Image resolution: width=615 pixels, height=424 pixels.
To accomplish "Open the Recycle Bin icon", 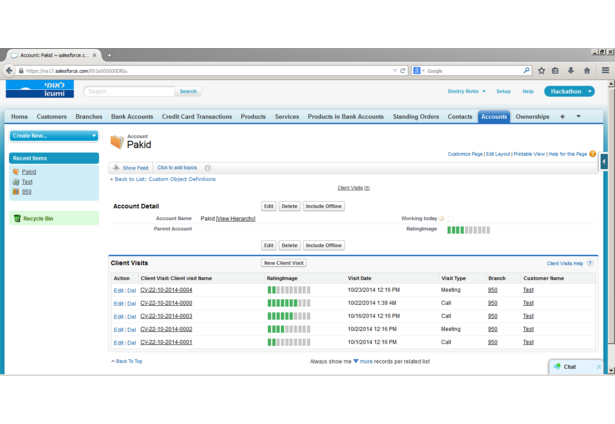I will pos(17,218).
